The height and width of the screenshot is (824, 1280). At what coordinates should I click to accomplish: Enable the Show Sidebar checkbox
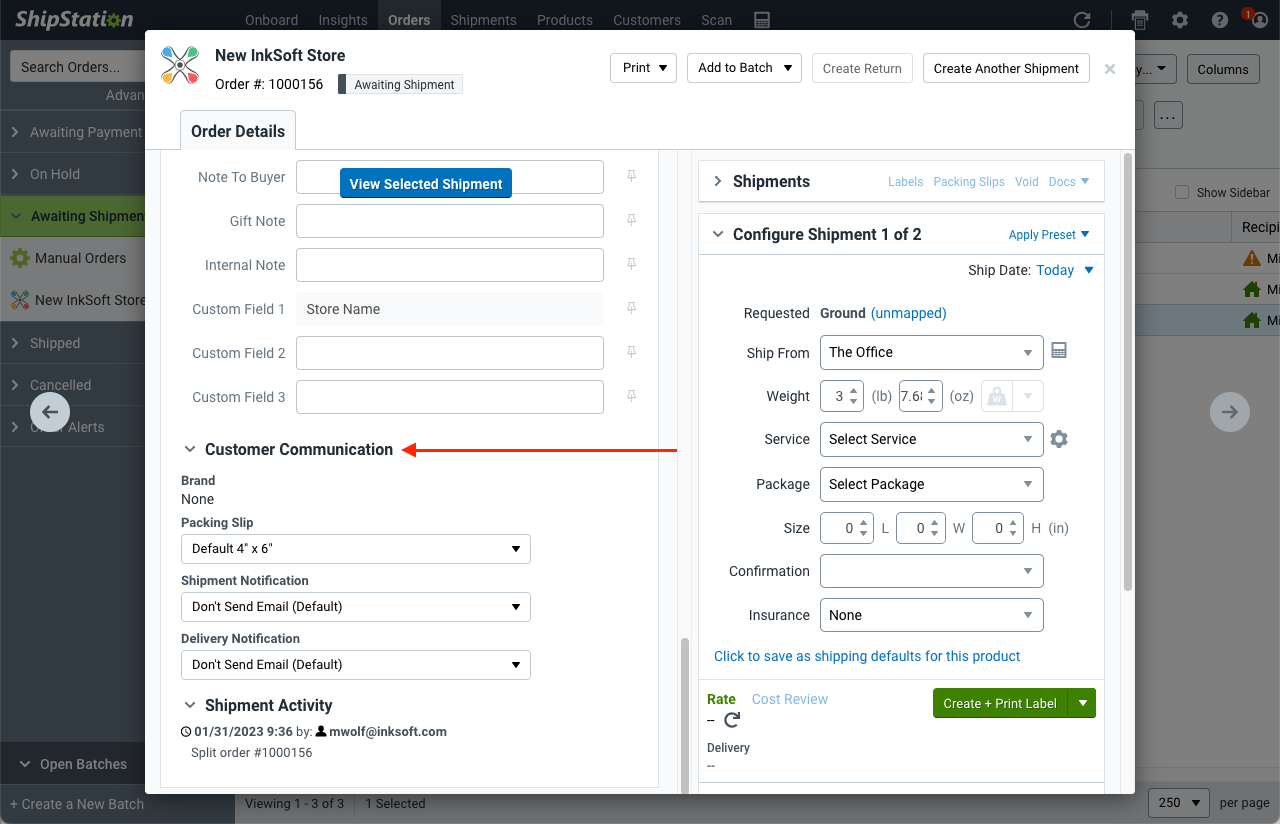pyautogui.click(x=1181, y=192)
